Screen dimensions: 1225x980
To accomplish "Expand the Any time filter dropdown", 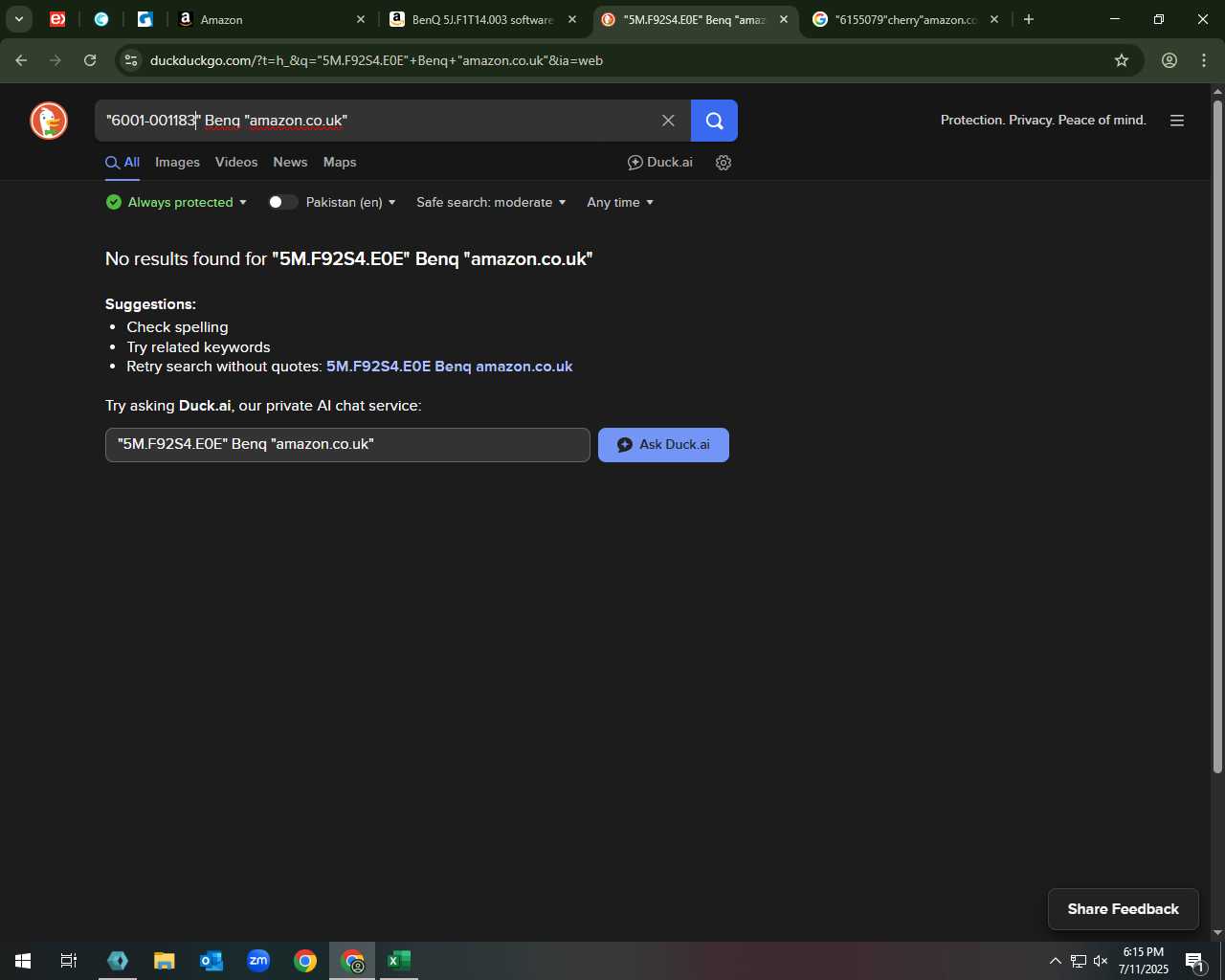I will 620,202.
